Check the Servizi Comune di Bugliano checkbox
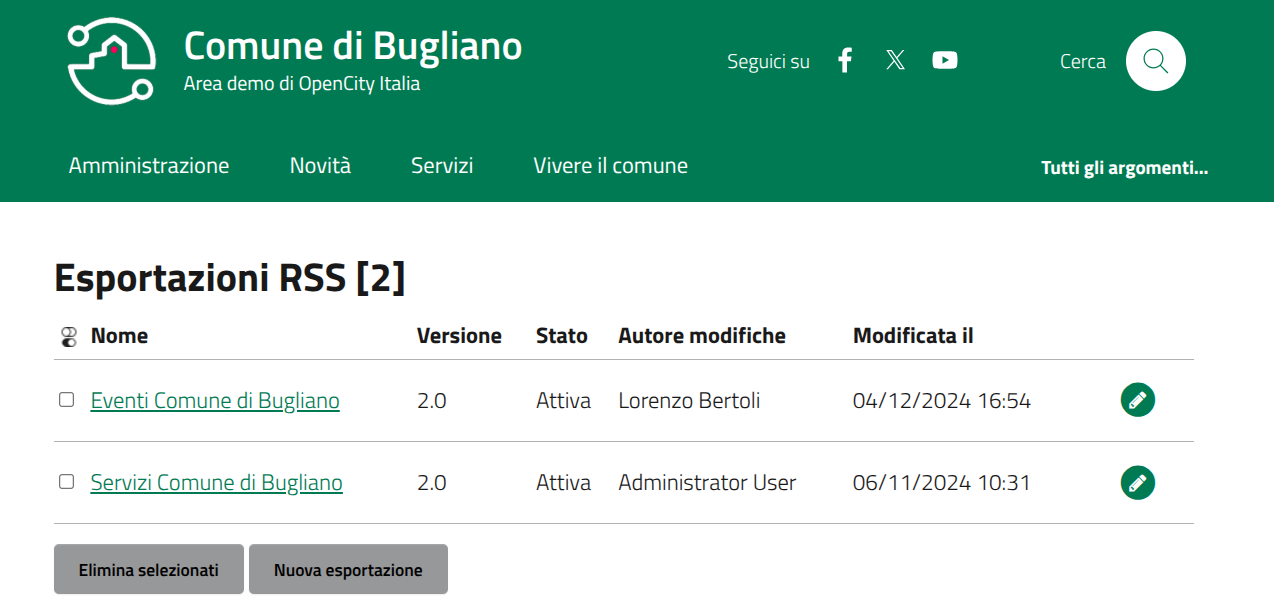 pyautogui.click(x=67, y=482)
